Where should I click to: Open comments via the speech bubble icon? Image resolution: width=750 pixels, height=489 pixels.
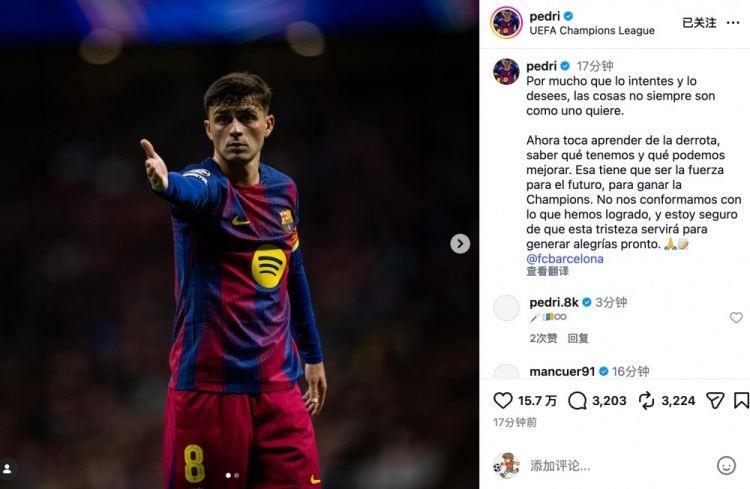click(x=577, y=400)
